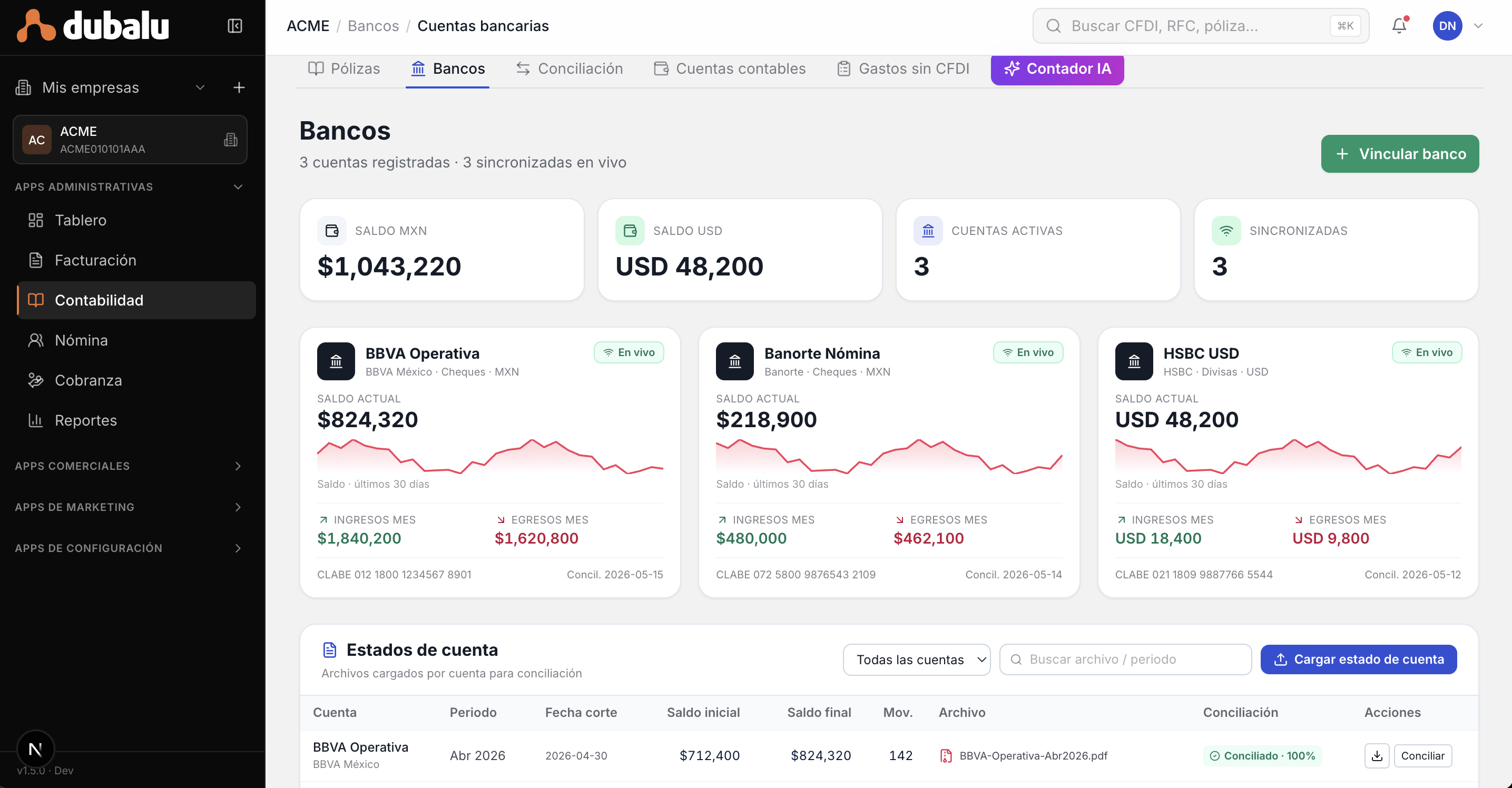This screenshot has width=1512, height=788.
Task: Click the SINCRONIZADAS wifi icon
Action: tap(1226, 231)
